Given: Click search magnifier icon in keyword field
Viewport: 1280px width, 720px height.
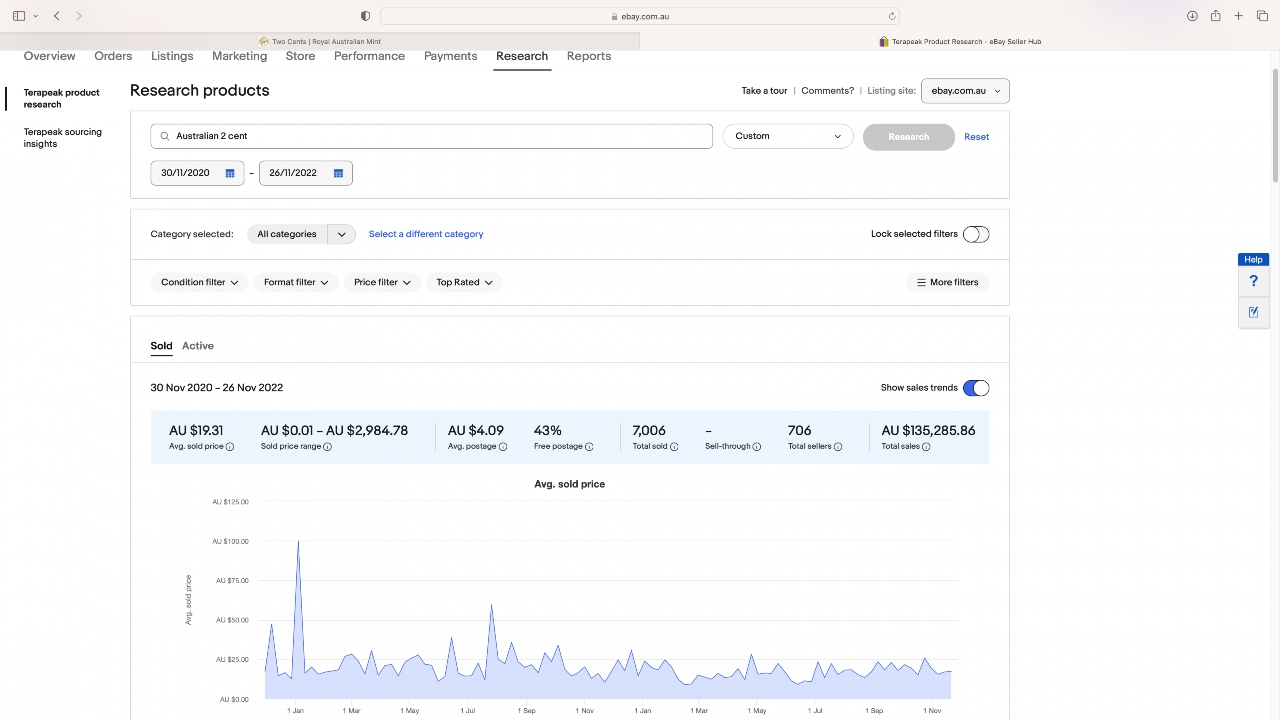Looking at the screenshot, I should [x=165, y=136].
